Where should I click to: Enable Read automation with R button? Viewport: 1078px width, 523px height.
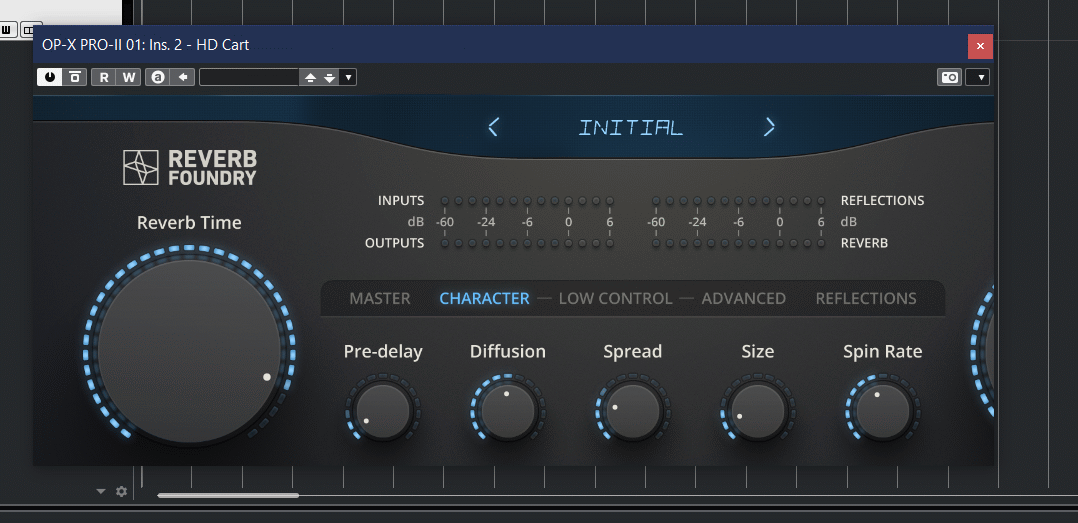103,77
